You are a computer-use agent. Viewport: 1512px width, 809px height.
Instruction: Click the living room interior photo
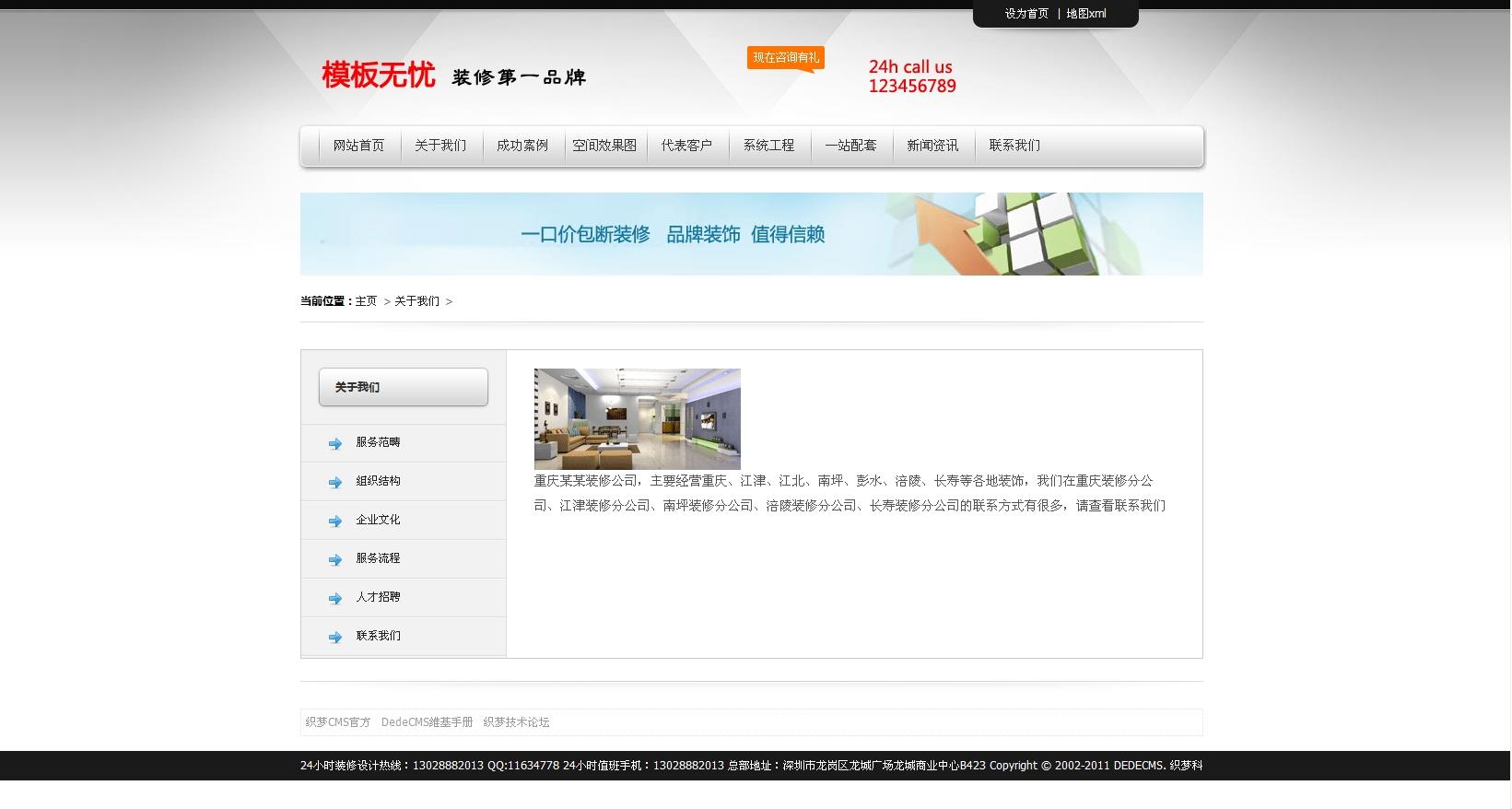(x=637, y=419)
